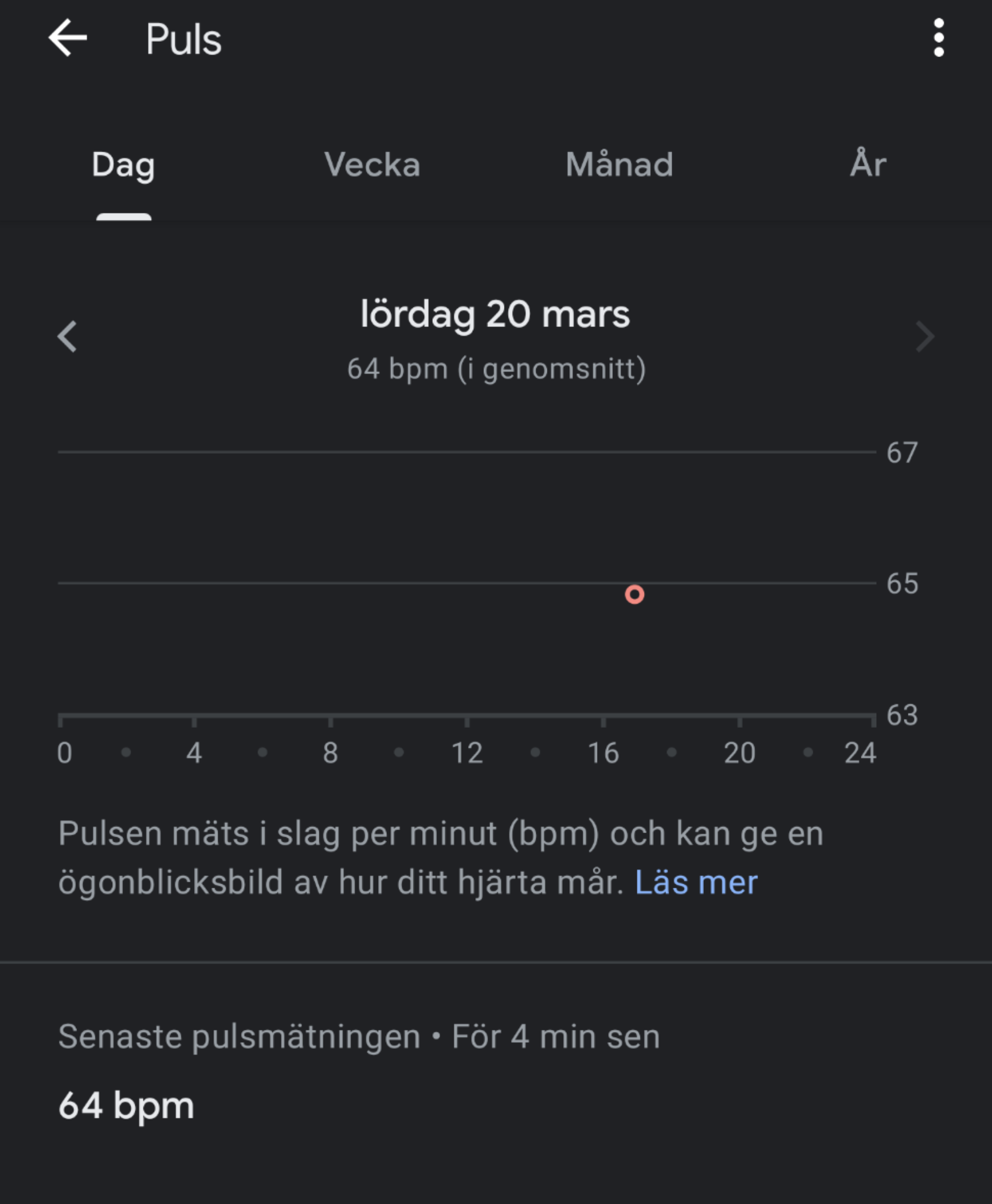Tap the lördag 20 mars date heading
The width and height of the screenshot is (992, 1204).
pyautogui.click(x=495, y=315)
